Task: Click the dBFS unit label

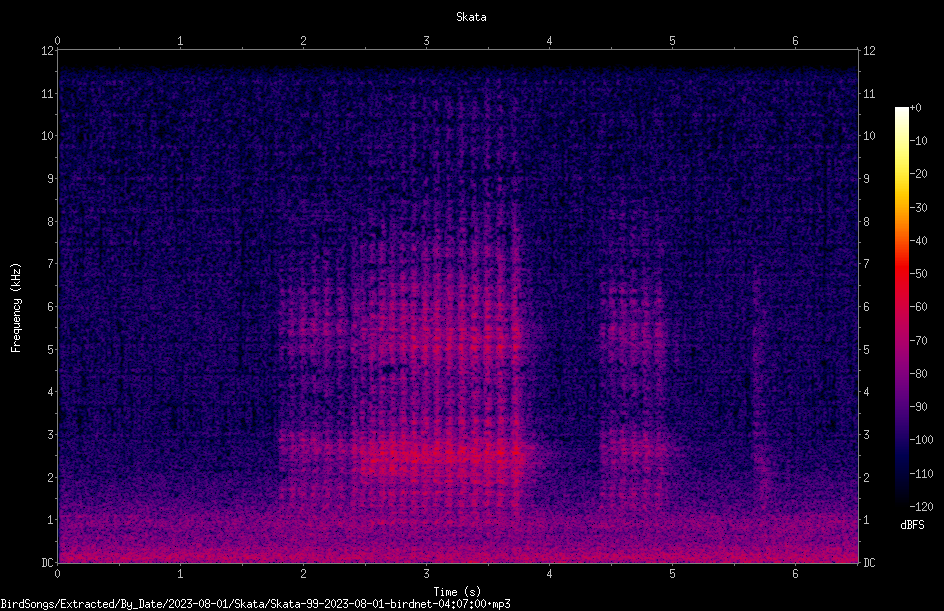Action: (912, 525)
